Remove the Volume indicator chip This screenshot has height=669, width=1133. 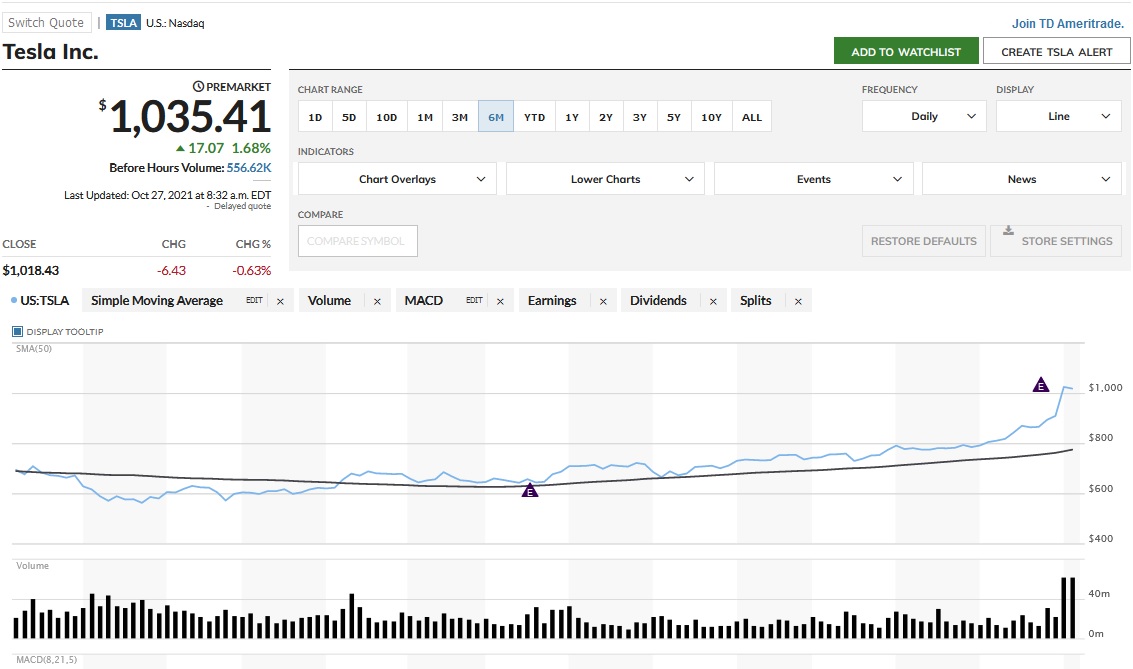click(377, 301)
